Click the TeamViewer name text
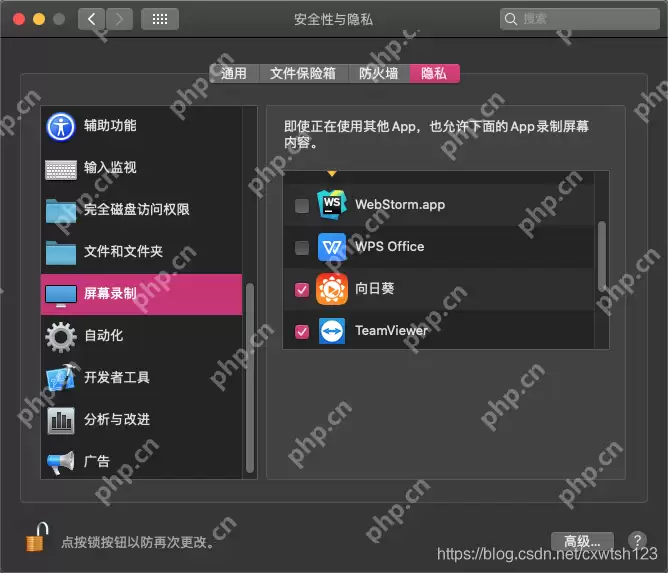This screenshot has height=573, width=668. pyautogui.click(x=391, y=331)
